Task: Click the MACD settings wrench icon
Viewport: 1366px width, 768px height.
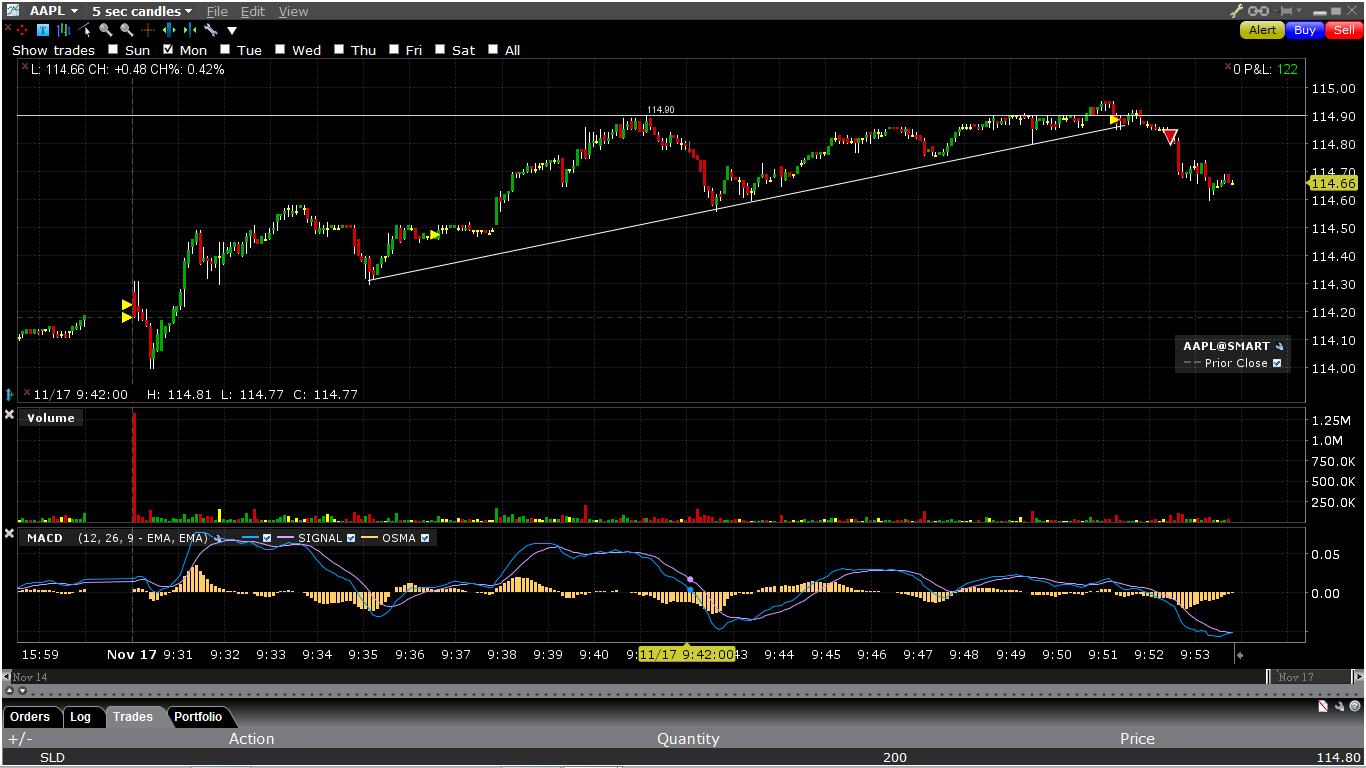Action: point(217,538)
